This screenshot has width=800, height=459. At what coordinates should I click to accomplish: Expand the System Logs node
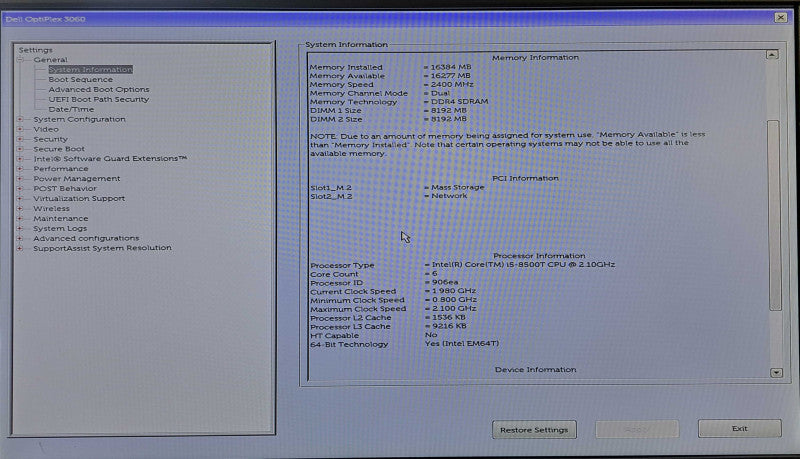(20, 228)
